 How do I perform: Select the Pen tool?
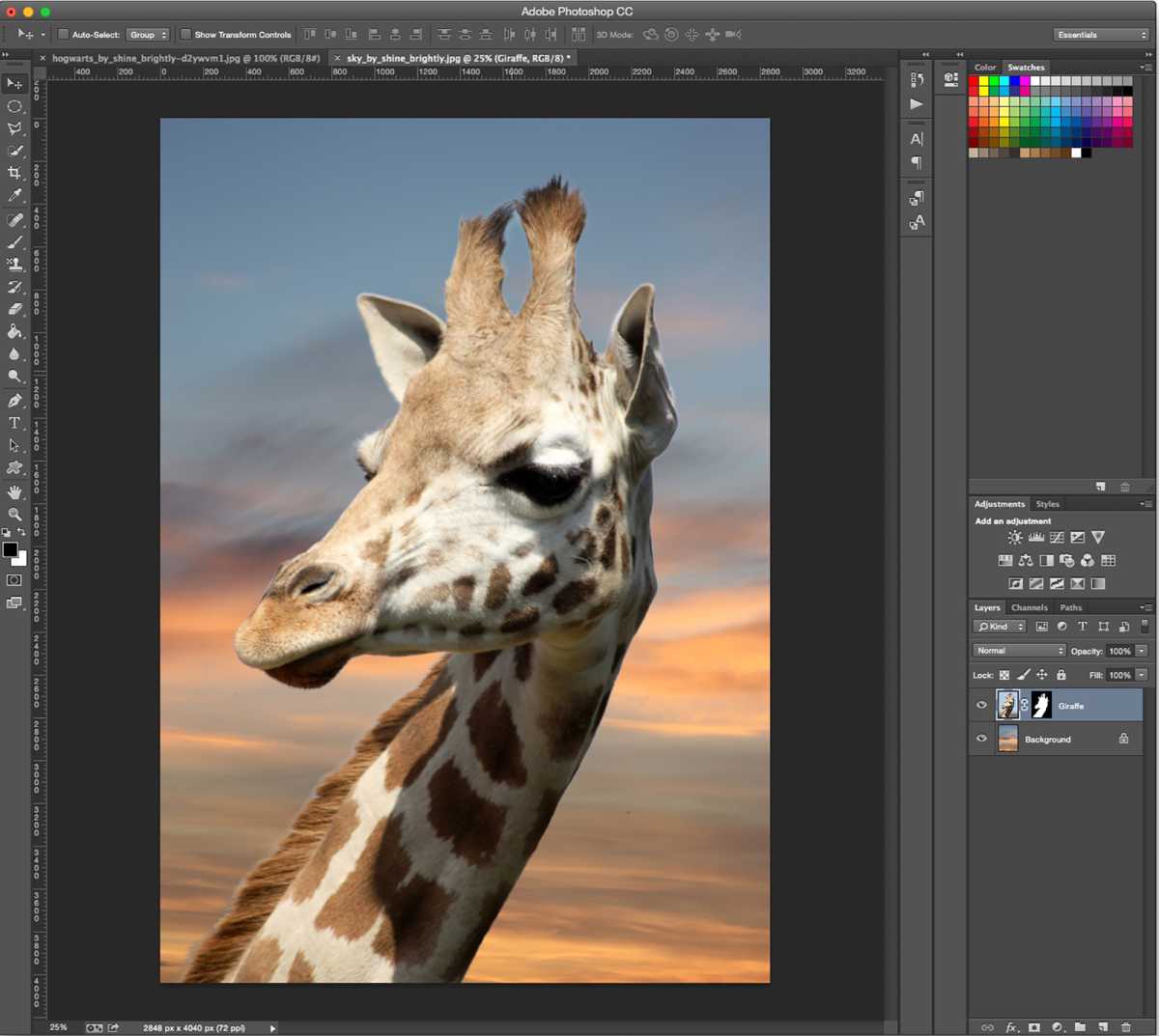coord(14,401)
